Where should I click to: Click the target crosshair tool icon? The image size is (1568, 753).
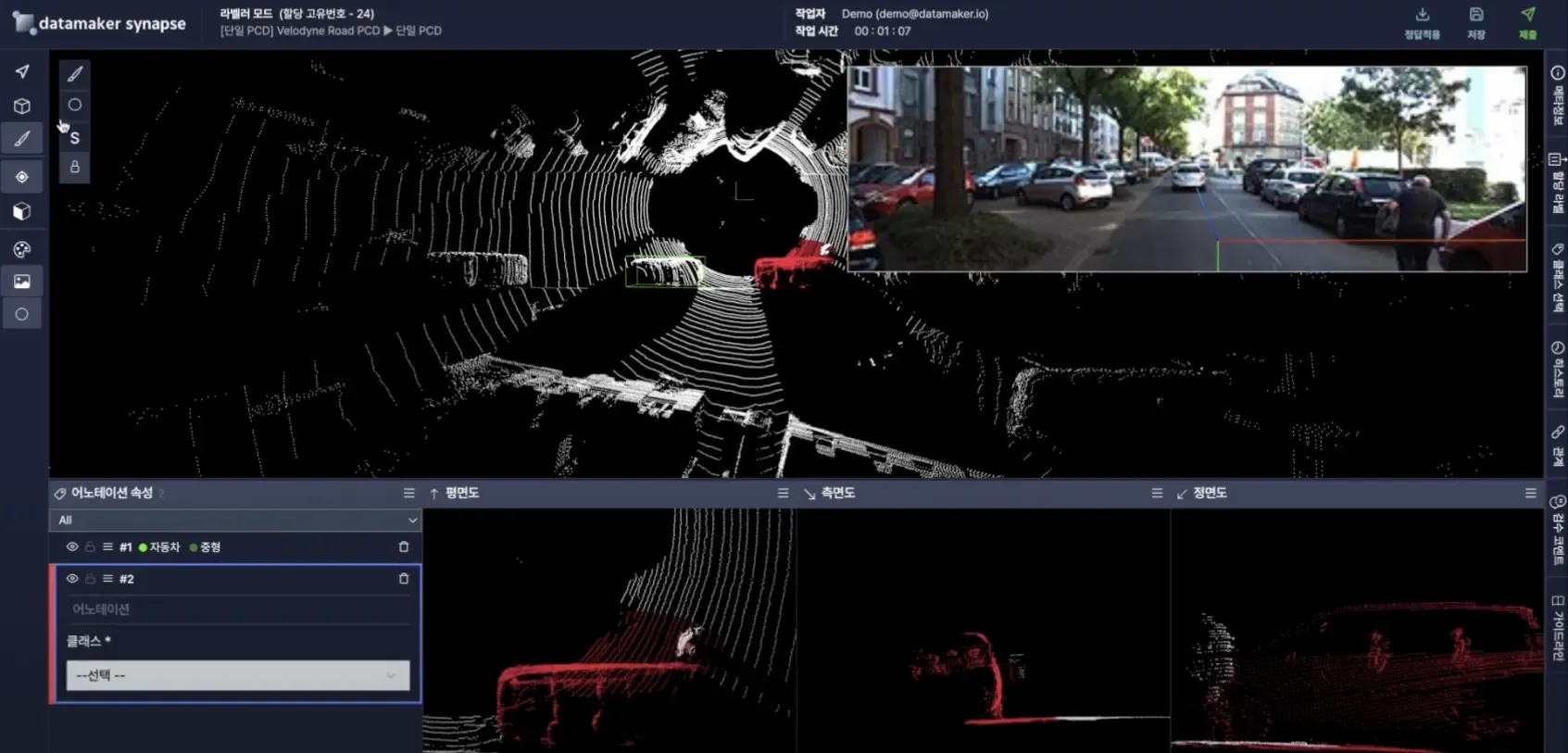[22, 177]
